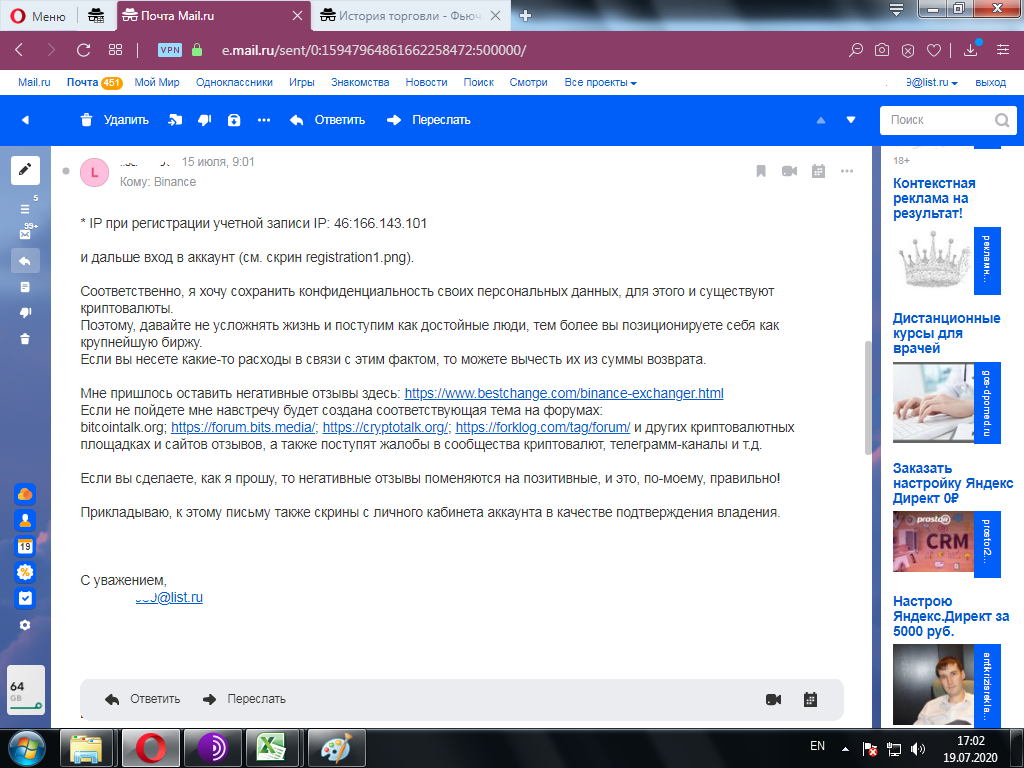Open Новости portal link
The image size is (1024, 768).
pos(426,82)
